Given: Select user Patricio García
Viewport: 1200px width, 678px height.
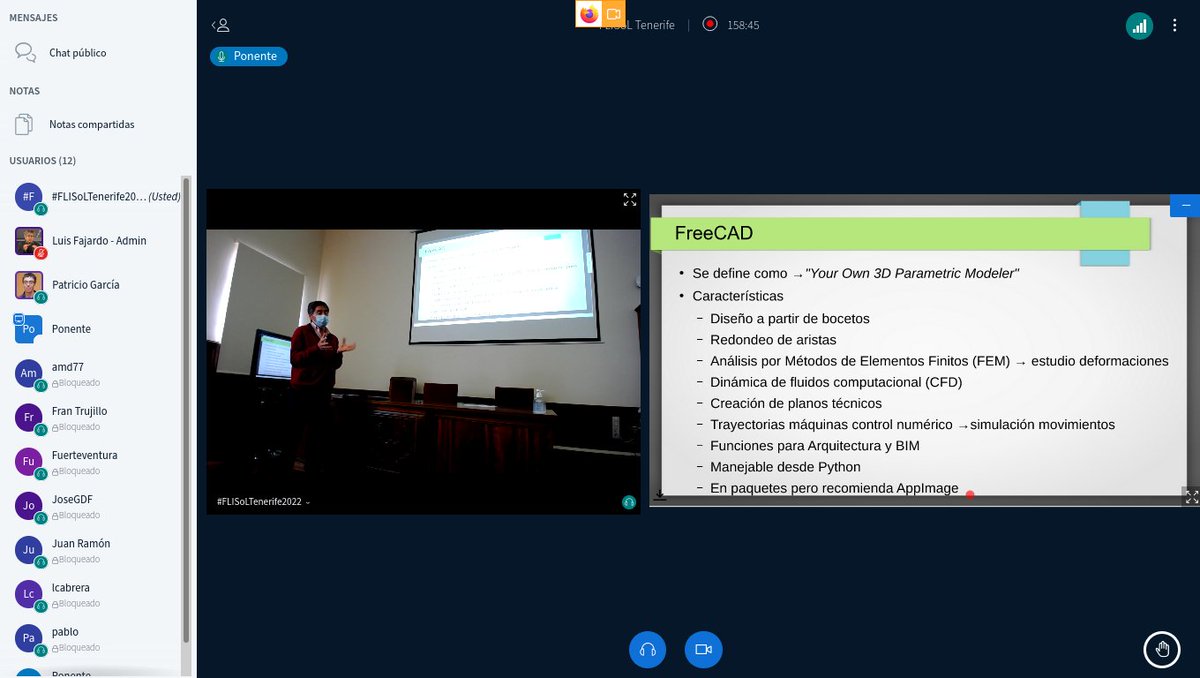Looking at the screenshot, I should pyautogui.click(x=95, y=285).
